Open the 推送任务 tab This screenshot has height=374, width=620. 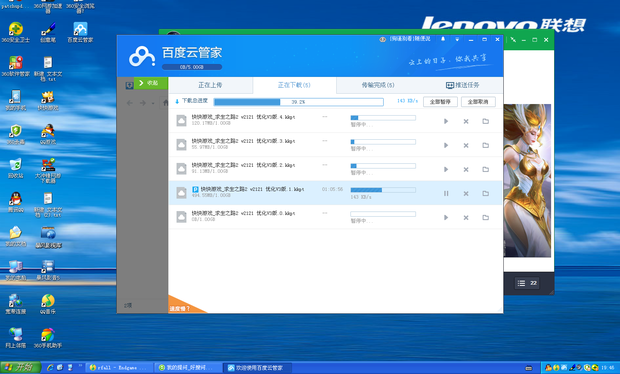[462, 85]
